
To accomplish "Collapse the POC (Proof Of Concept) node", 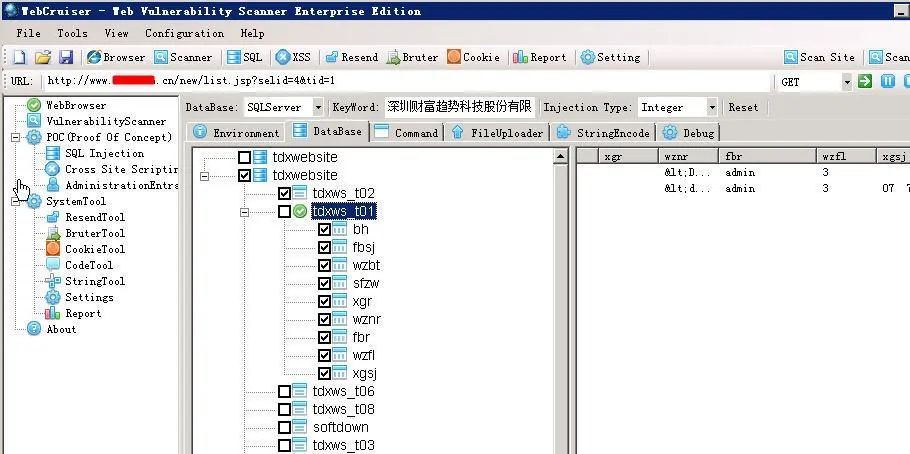I will [x=15, y=138].
